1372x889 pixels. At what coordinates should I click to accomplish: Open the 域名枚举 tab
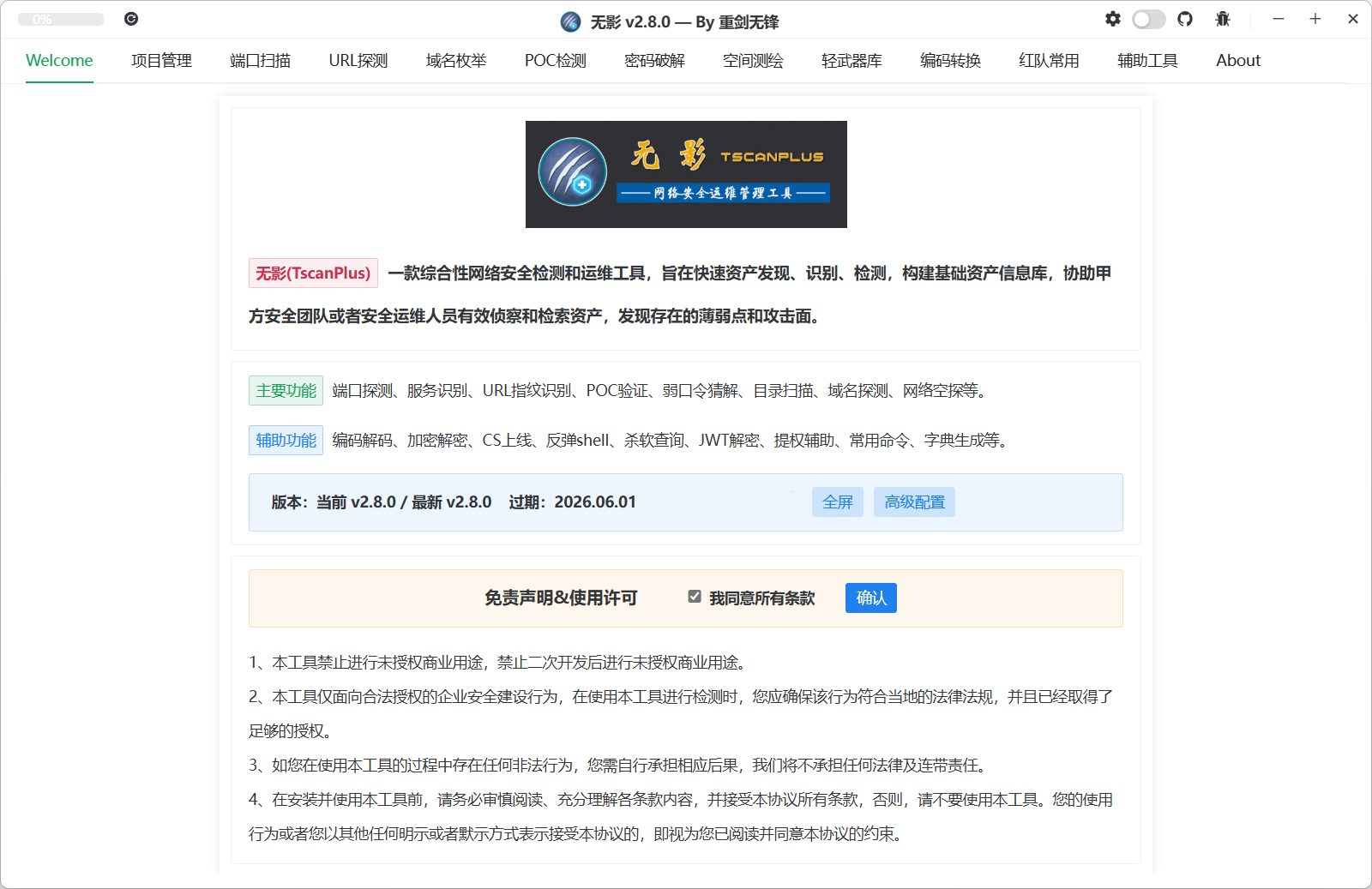coord(456,61)
